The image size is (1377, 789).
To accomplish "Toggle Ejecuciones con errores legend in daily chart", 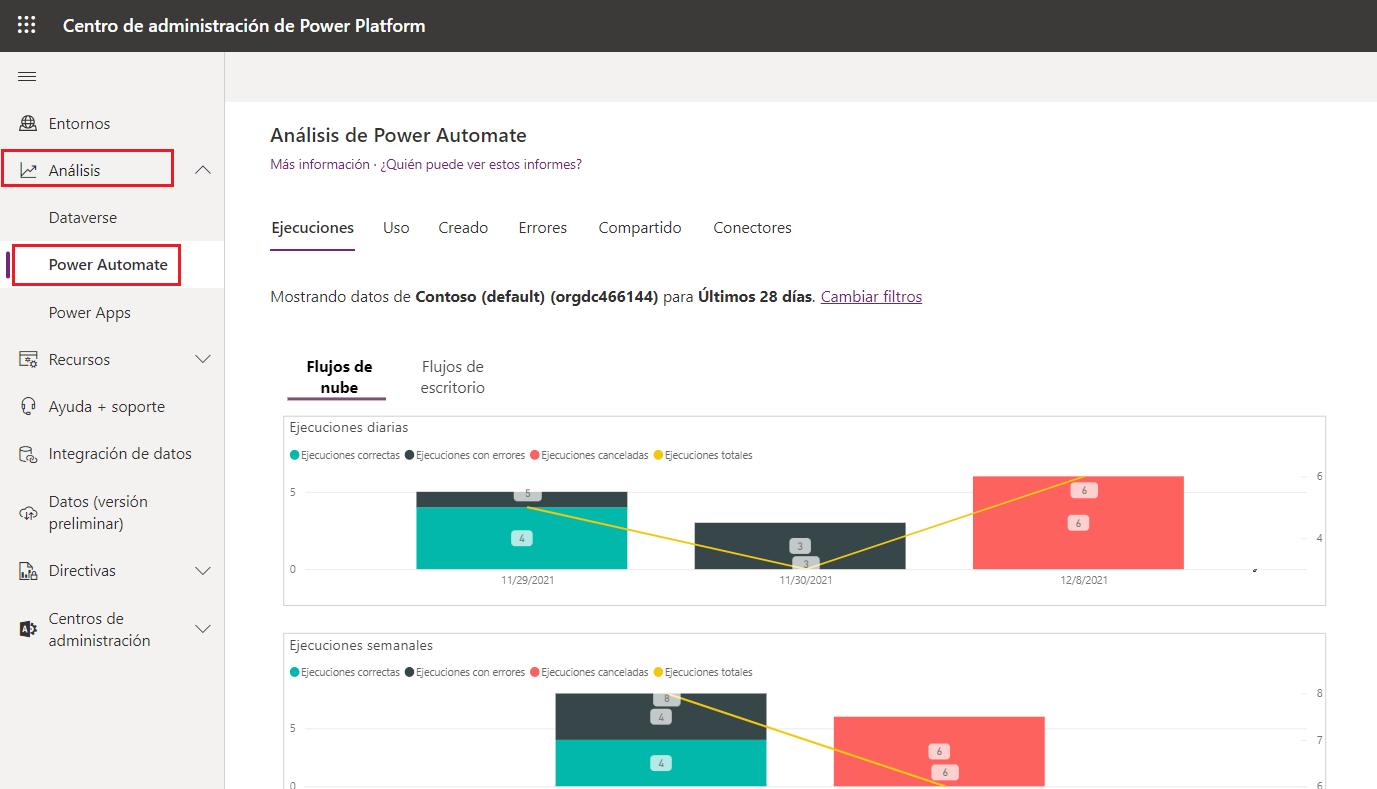I will click(x=465, y=456).
